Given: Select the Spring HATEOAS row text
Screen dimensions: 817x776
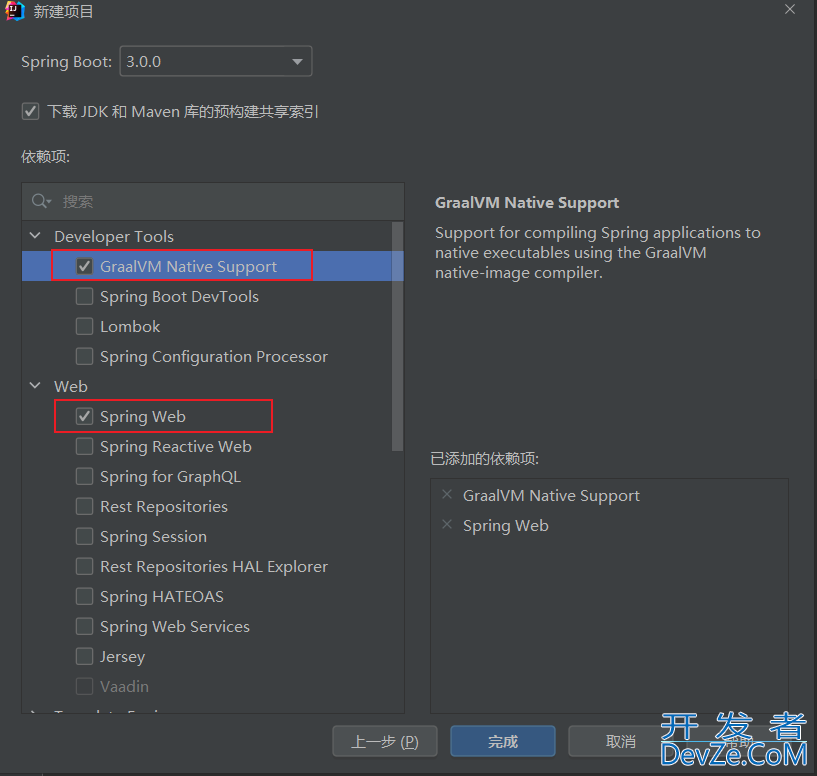Looking at the screenshot, I should pyautogui.click(x=162, y=597).
